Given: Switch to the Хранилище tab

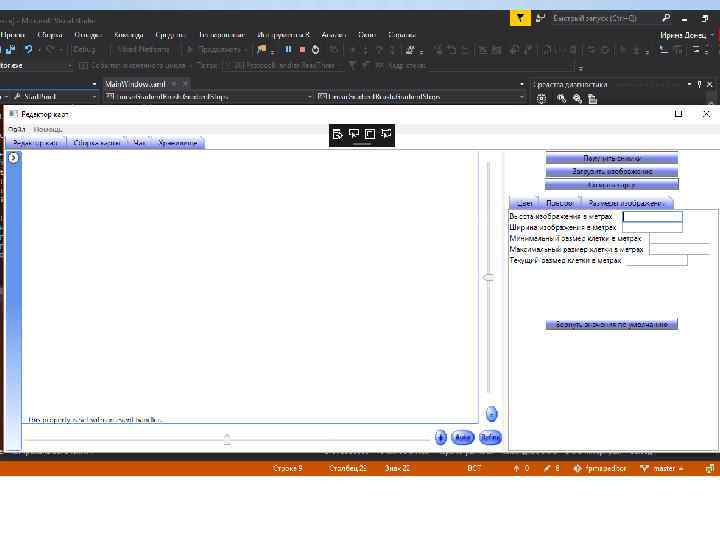Looking at the screenshot, I should (x=178, y=143).
